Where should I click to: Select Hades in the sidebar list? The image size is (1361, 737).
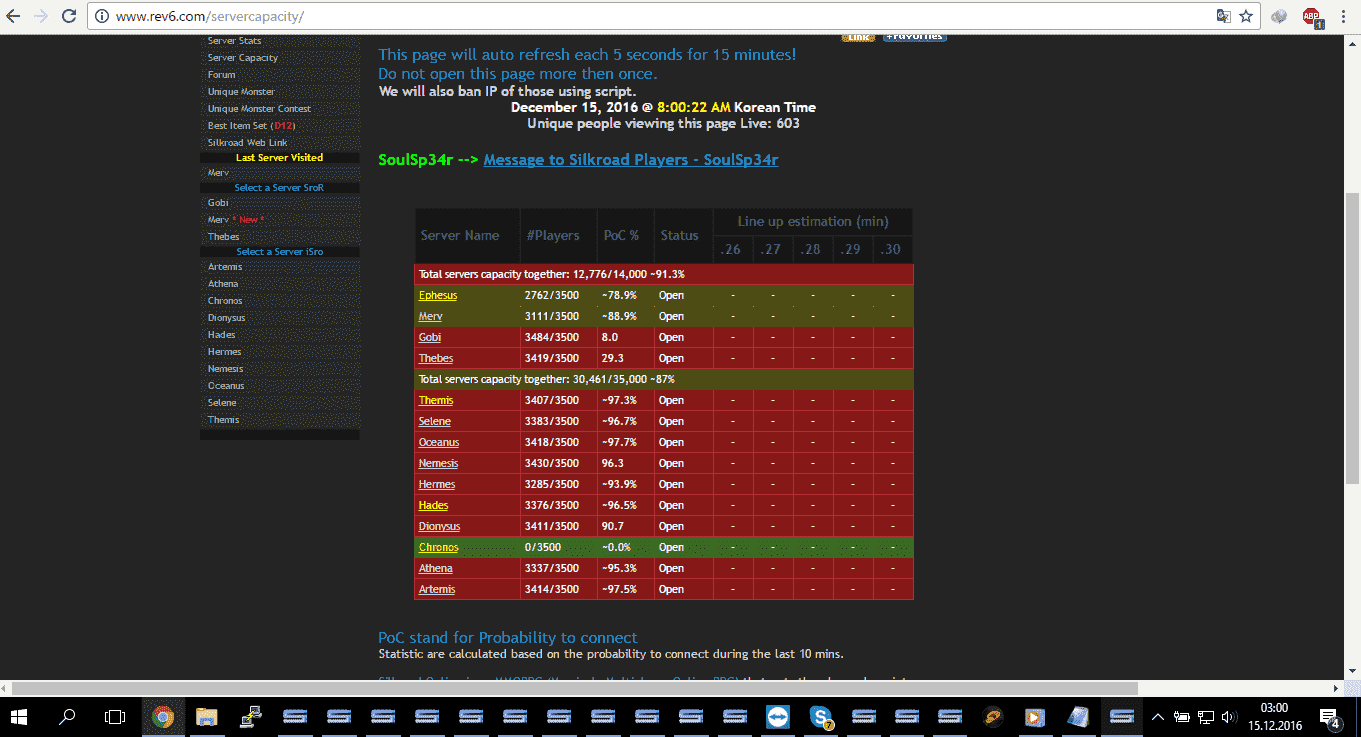tap(222, 335)
